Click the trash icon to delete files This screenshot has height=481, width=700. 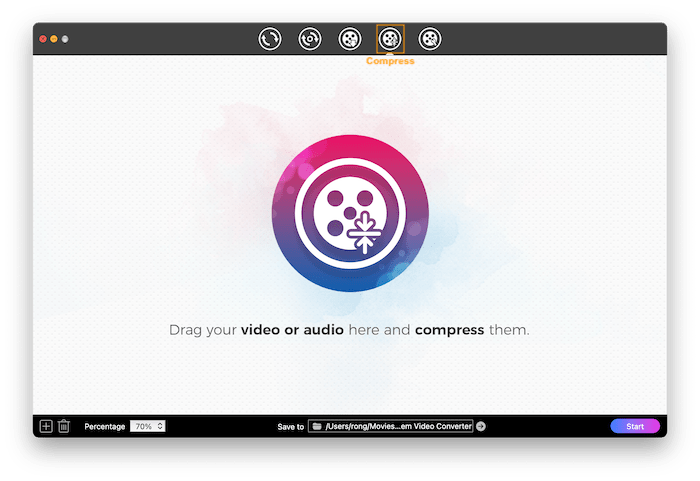pyautogui.click(x=64, y=426)
